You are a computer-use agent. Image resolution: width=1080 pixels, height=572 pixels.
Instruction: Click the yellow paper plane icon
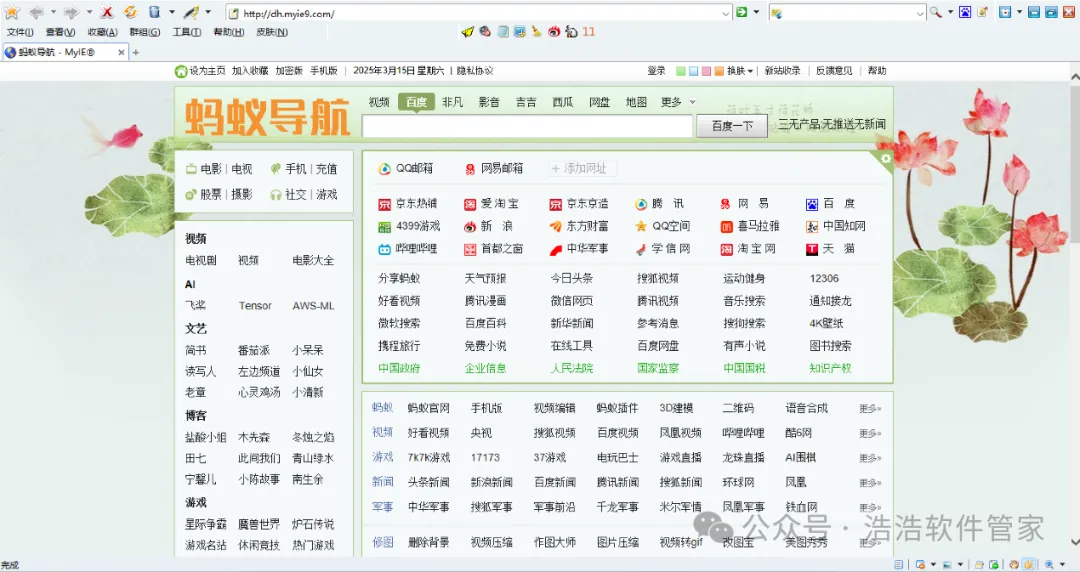coord(468,32)
